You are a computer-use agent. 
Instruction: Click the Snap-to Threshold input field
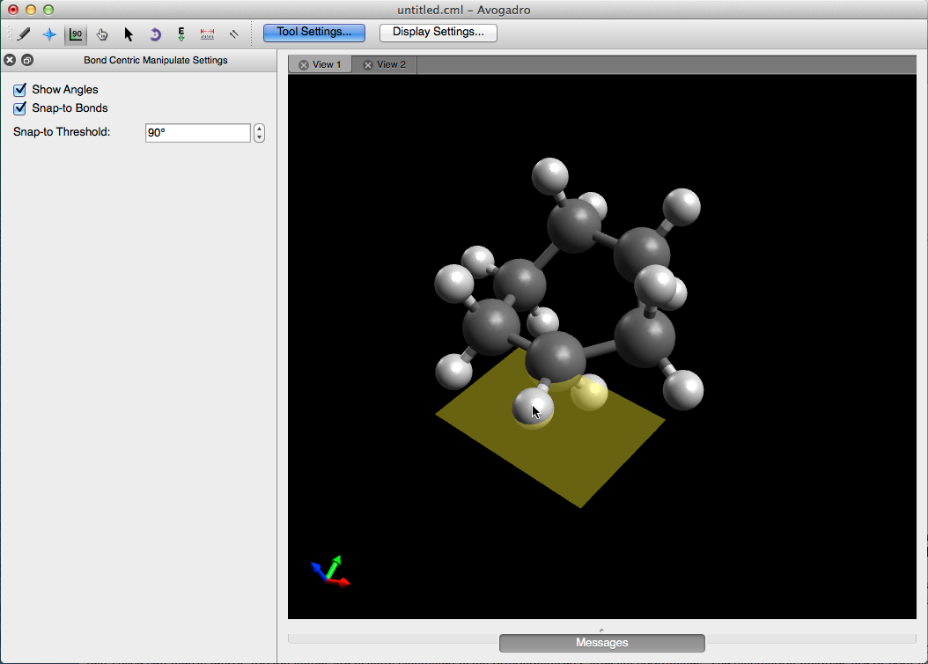click(x=197, y=133)
